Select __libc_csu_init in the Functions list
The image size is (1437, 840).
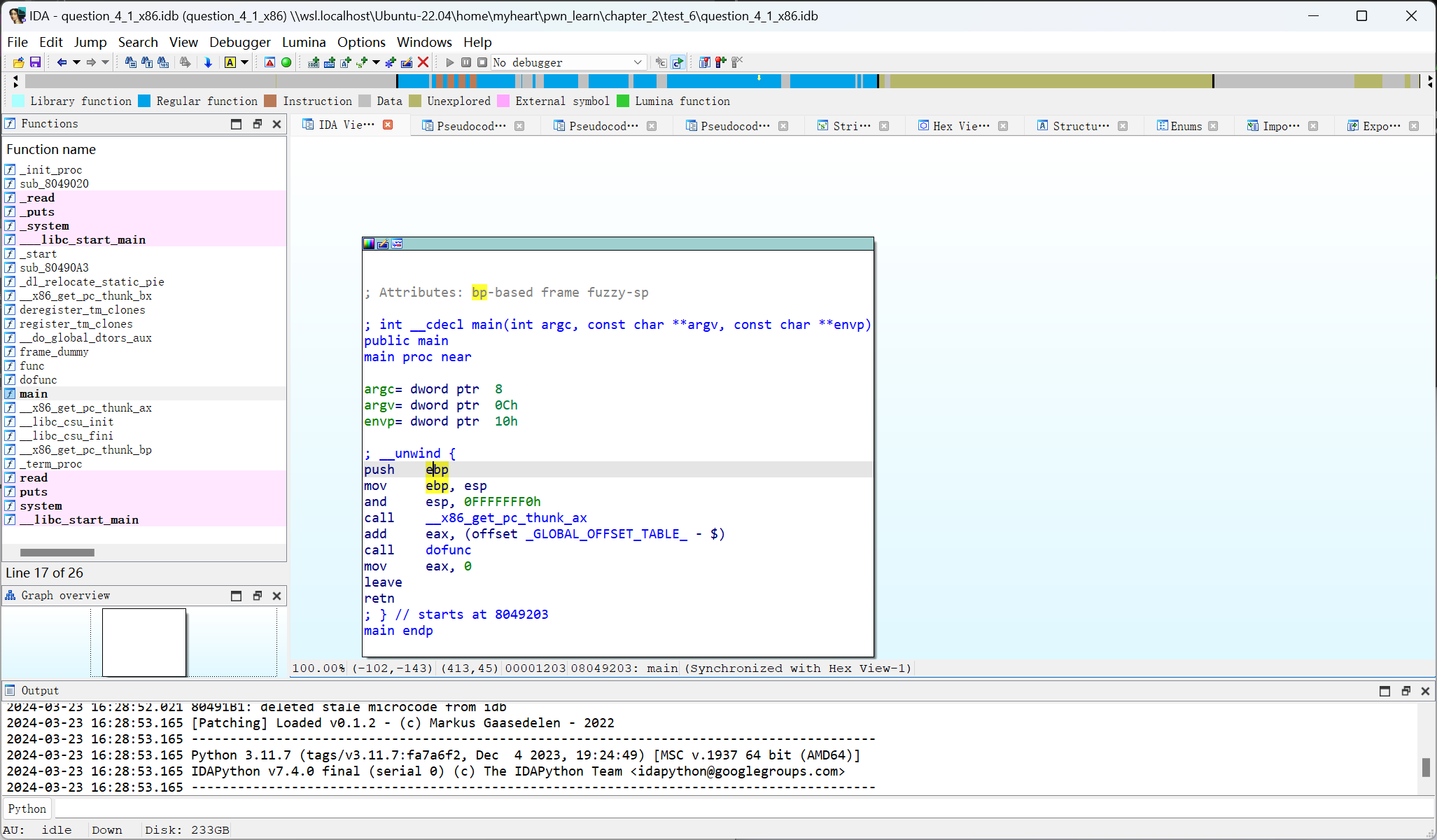point(66,421)
